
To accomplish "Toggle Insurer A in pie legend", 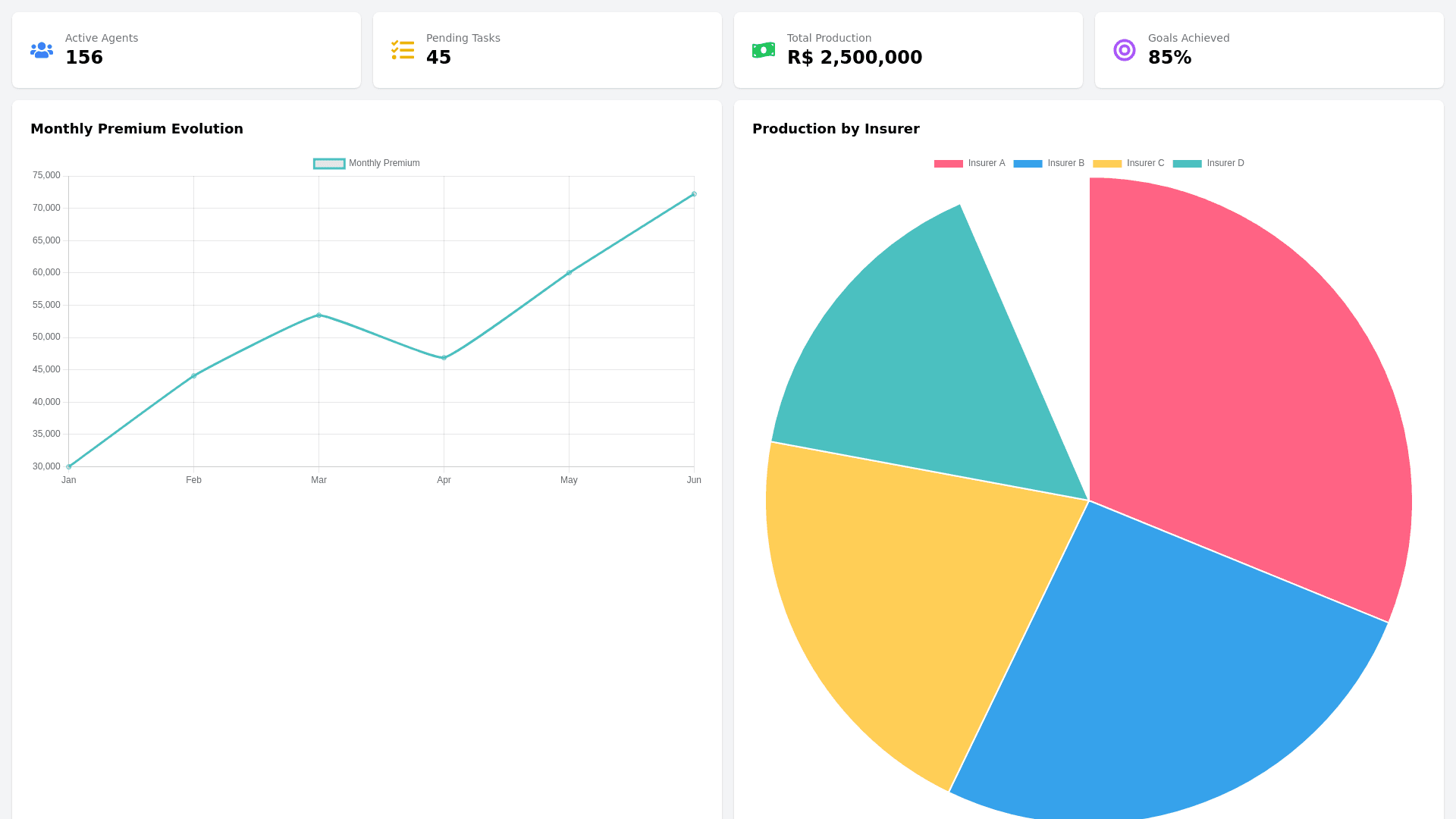I will coord(970,164).
